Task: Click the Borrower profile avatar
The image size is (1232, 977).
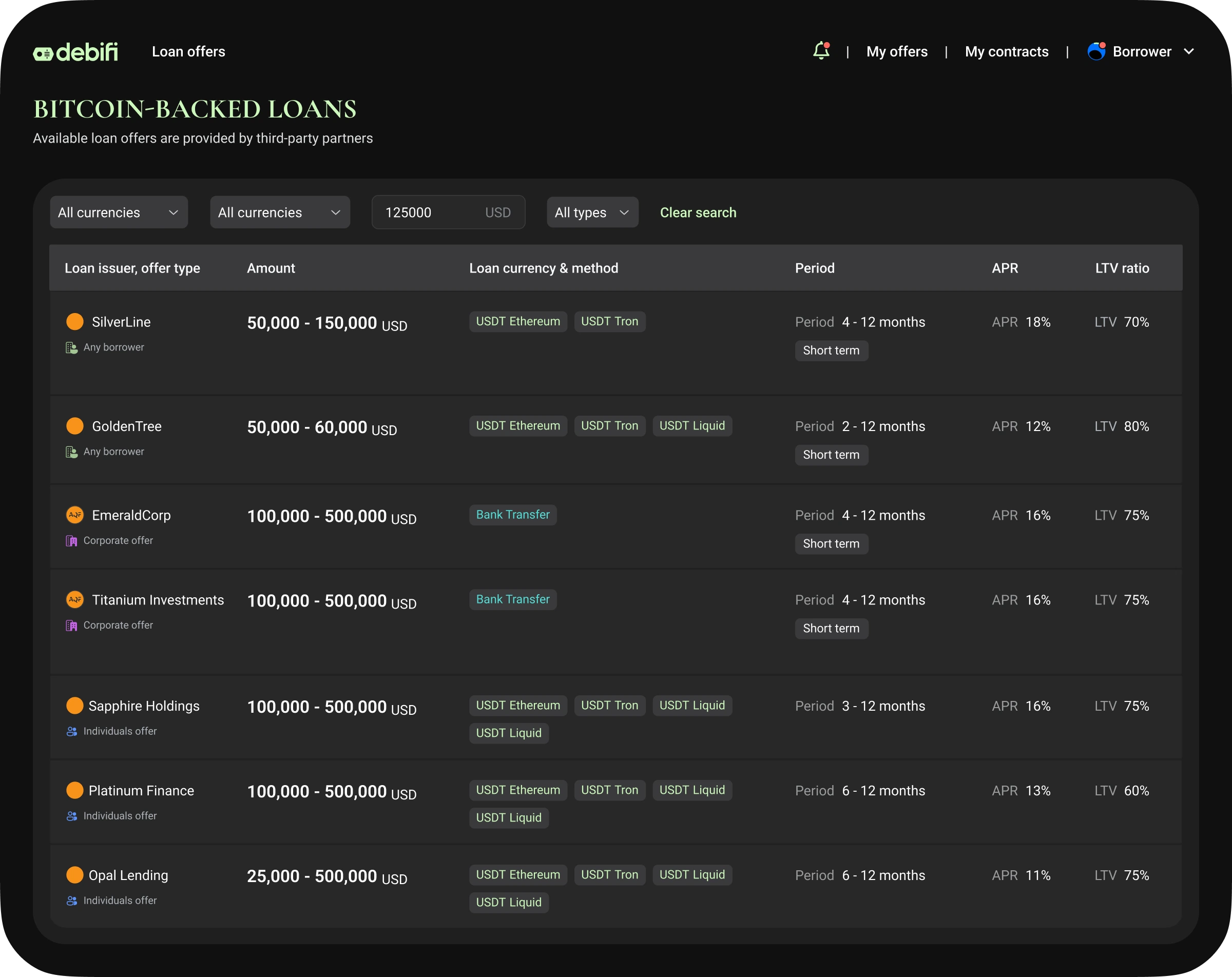Action: (x=1096, y=51)
